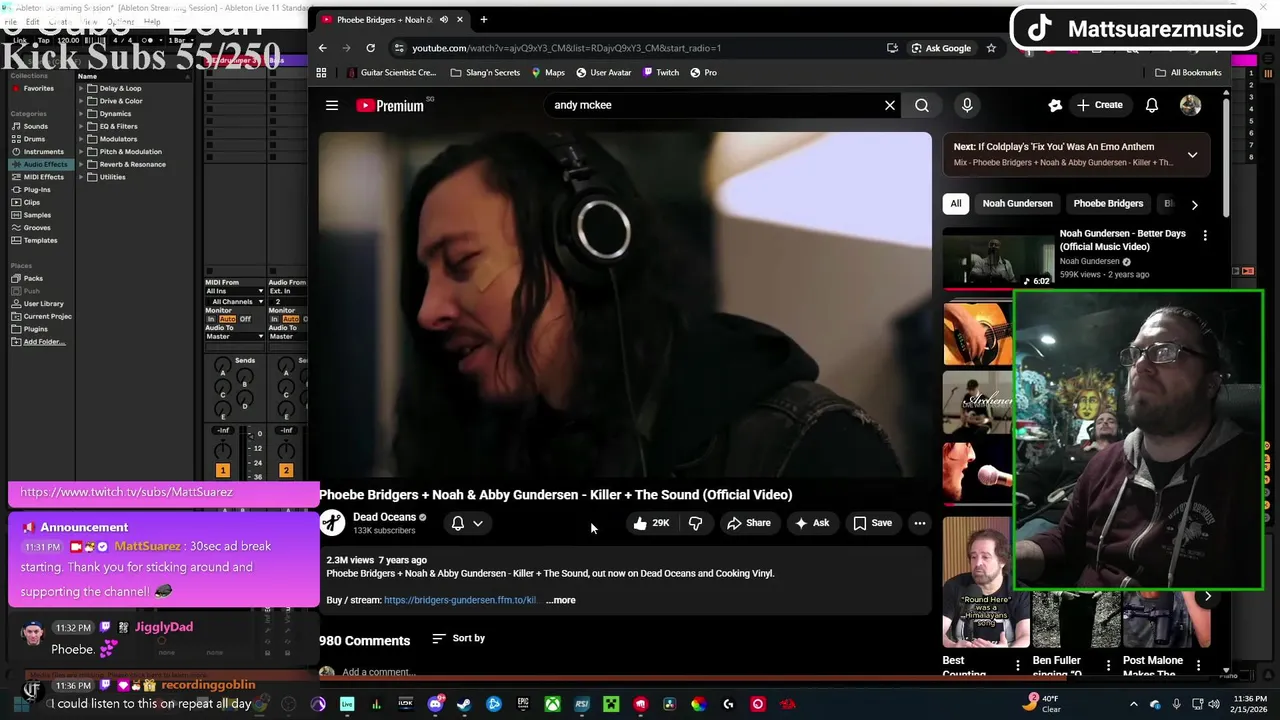This screenshot has width=1280, height=720.
Task: Open the YouTube guide hamburger menu
Action: click(332, 105)
